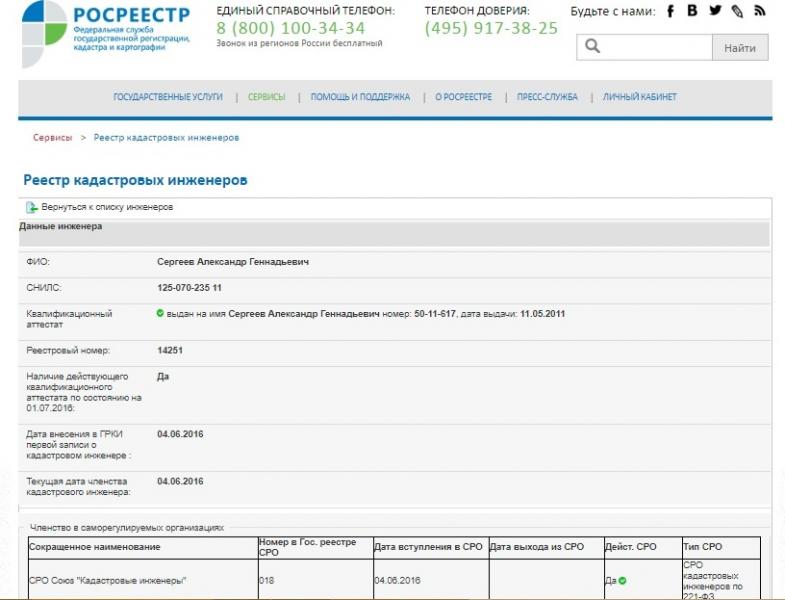Click the Сервисы breadcrumb link

point(52,137)
